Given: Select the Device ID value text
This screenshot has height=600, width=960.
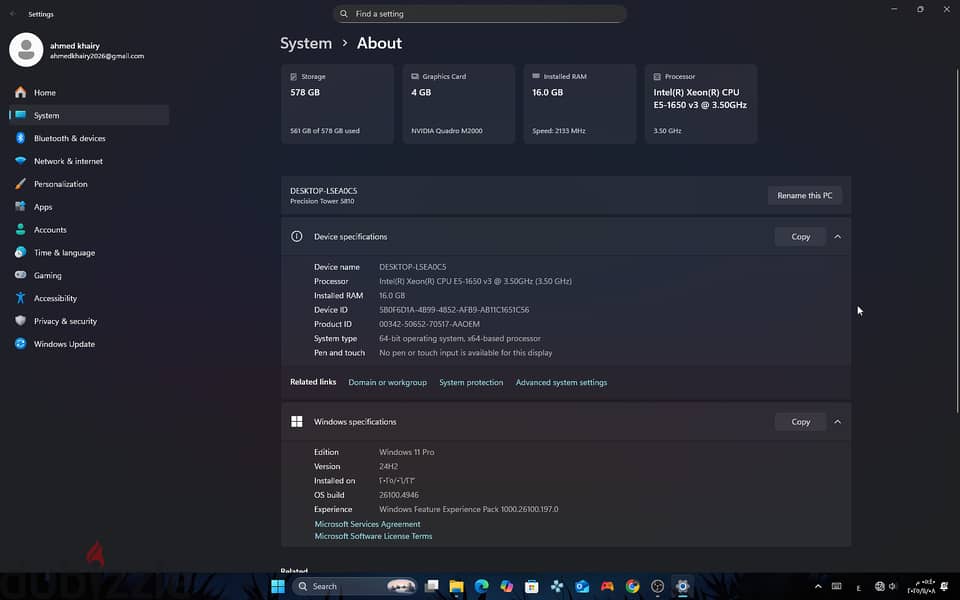Looking at the screenshot, I should tap(454, 310).
